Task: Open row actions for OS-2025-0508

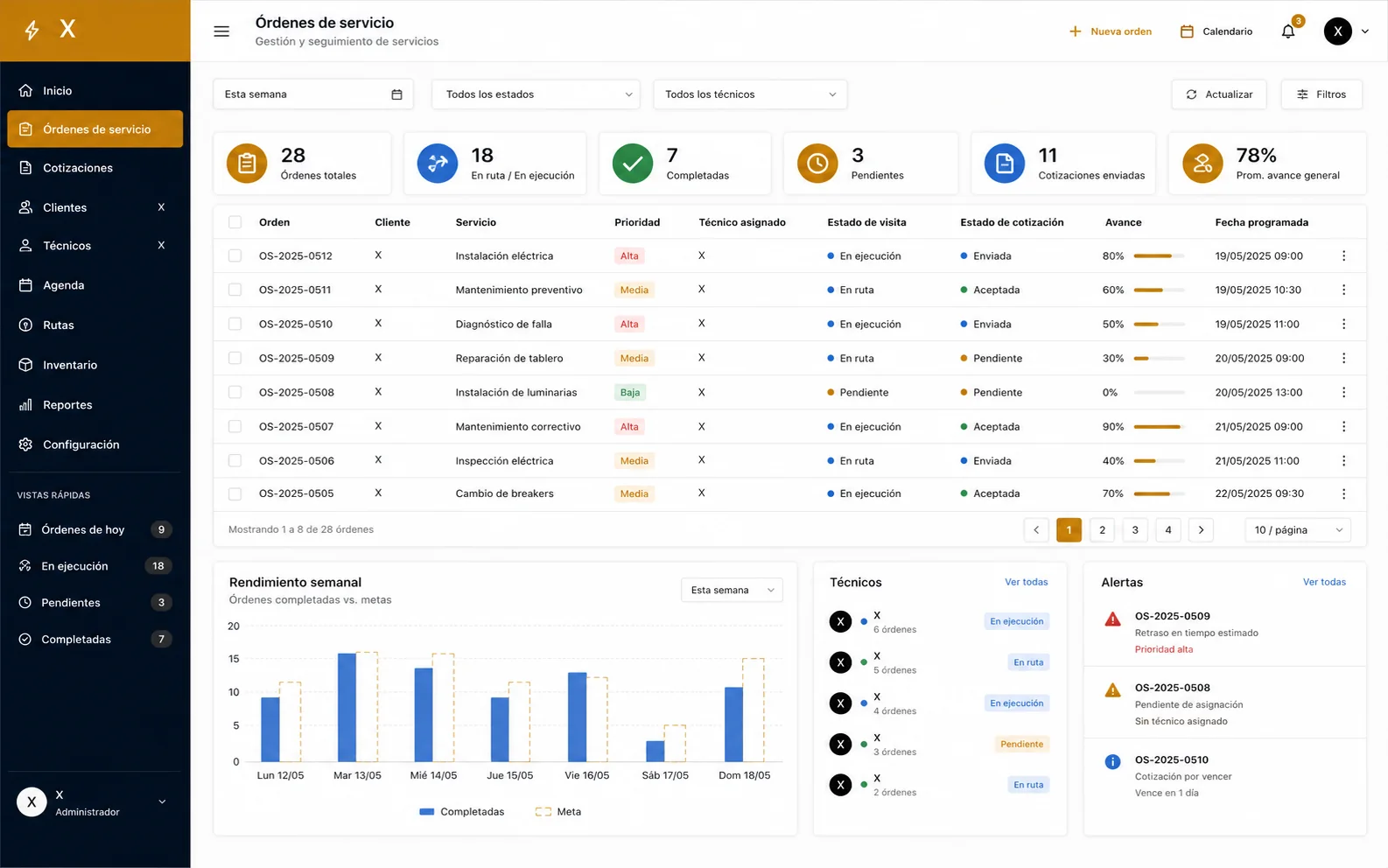Action: click(x=1343, y=392)
